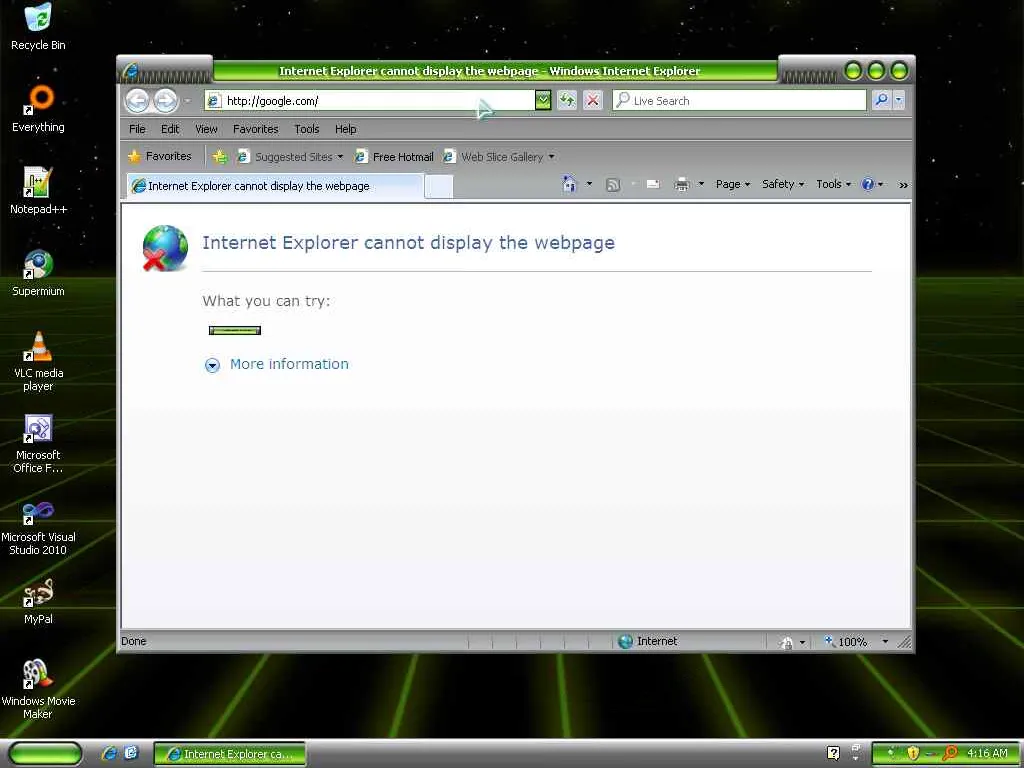
Task: Click the Print icon
Action: pyautogui.click(x=682, y=185)
